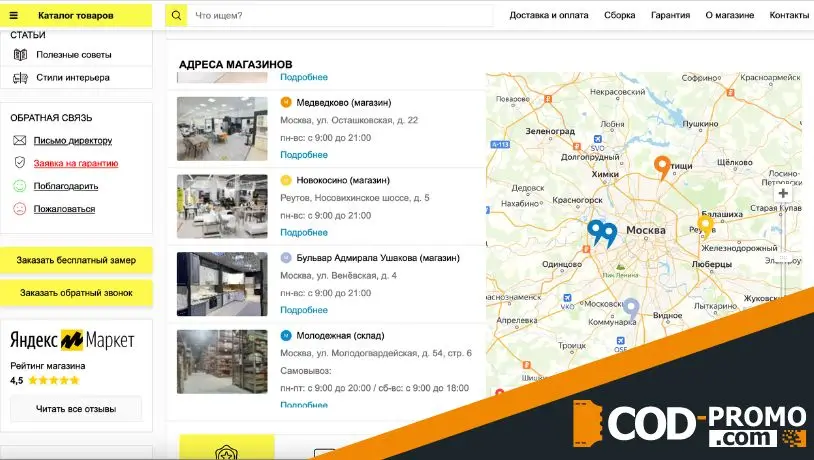Viewport: 814px width, 460px height.
Task: Click the red sad face Пожаловаться icon
Action: coord(20,209)
